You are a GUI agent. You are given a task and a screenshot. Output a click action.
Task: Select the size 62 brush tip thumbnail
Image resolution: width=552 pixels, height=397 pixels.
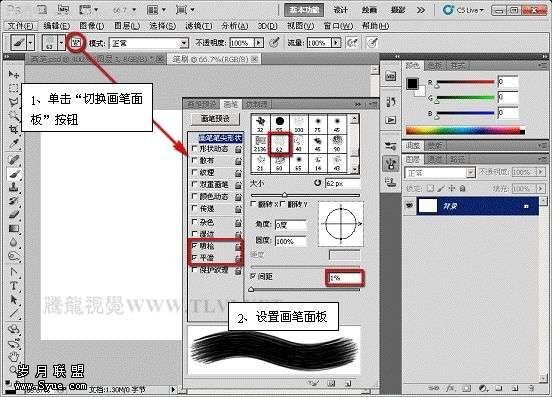coord(280,144)
